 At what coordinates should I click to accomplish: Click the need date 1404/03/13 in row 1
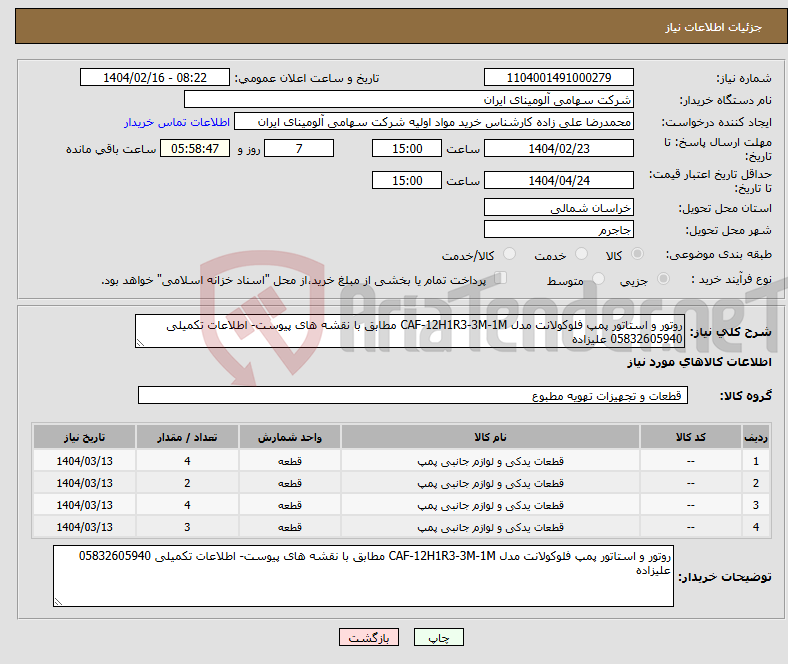[x=84, y=461]
